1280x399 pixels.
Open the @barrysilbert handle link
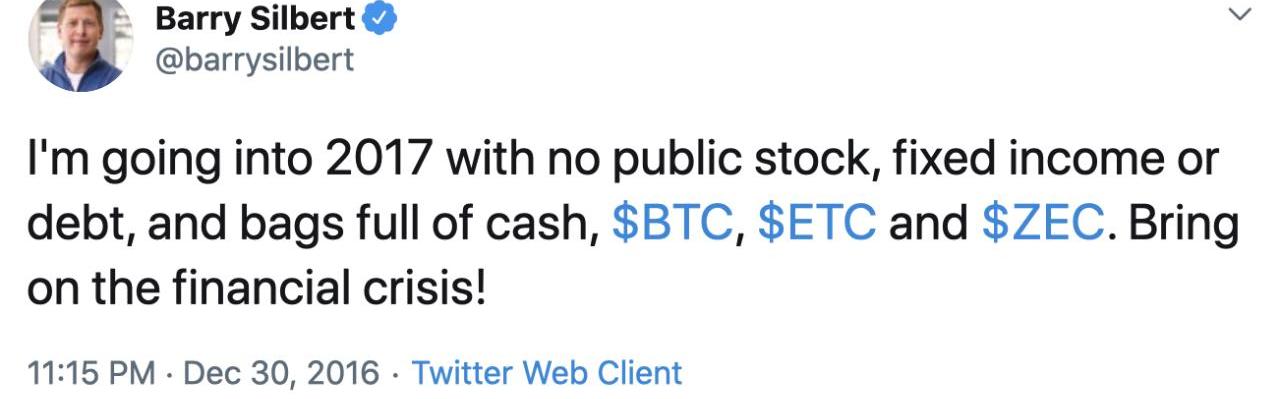[x=253, y=60]
